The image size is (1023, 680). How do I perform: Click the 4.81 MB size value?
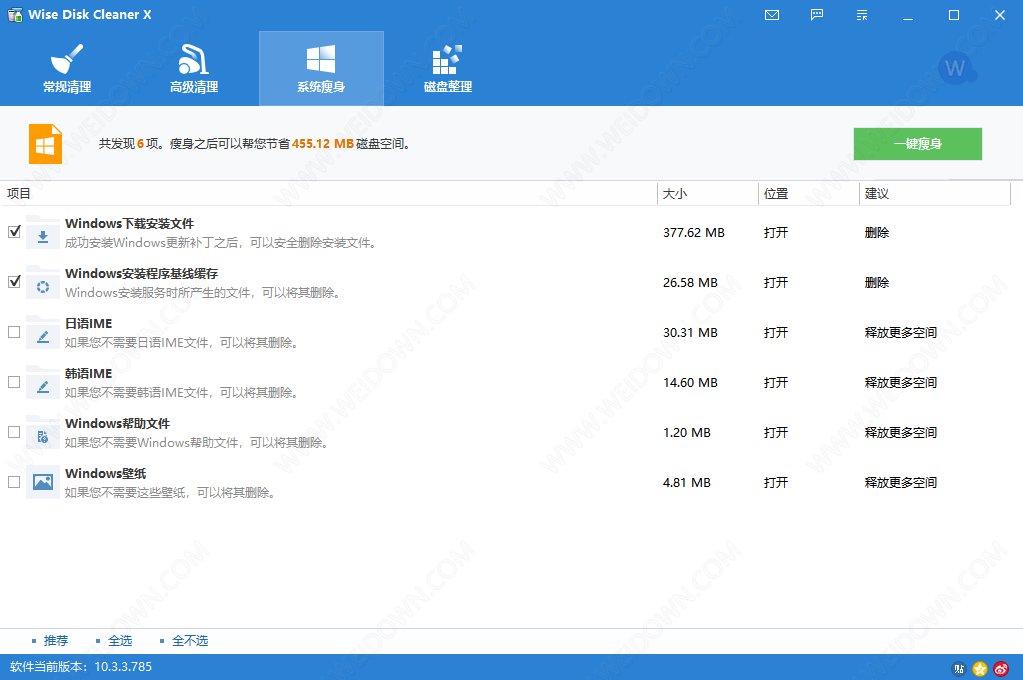point(687,483)
